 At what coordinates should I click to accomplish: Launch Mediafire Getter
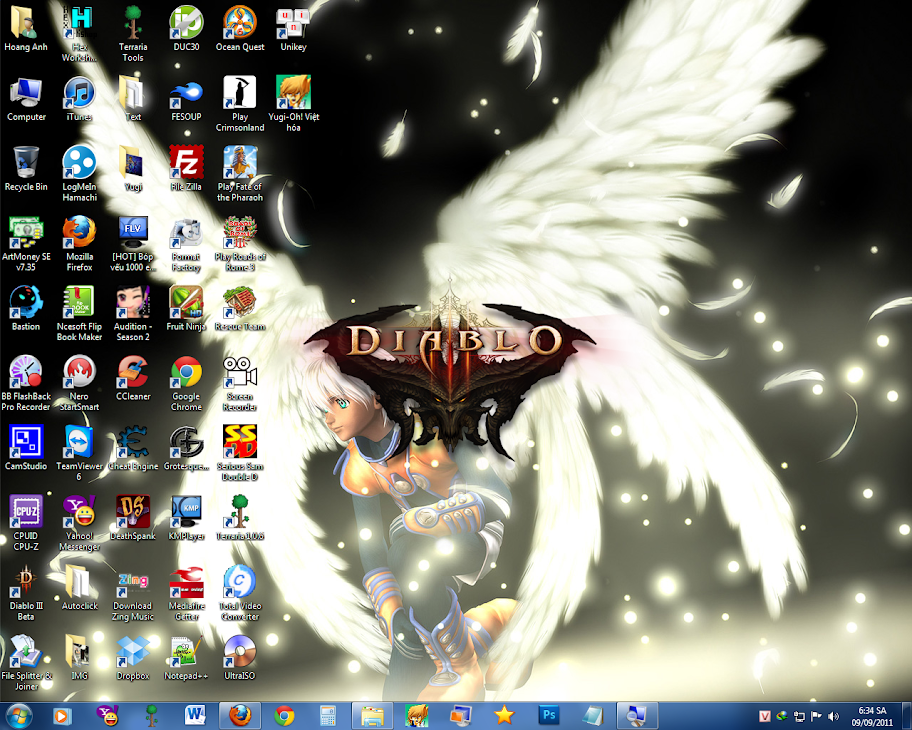pos(186,592)
